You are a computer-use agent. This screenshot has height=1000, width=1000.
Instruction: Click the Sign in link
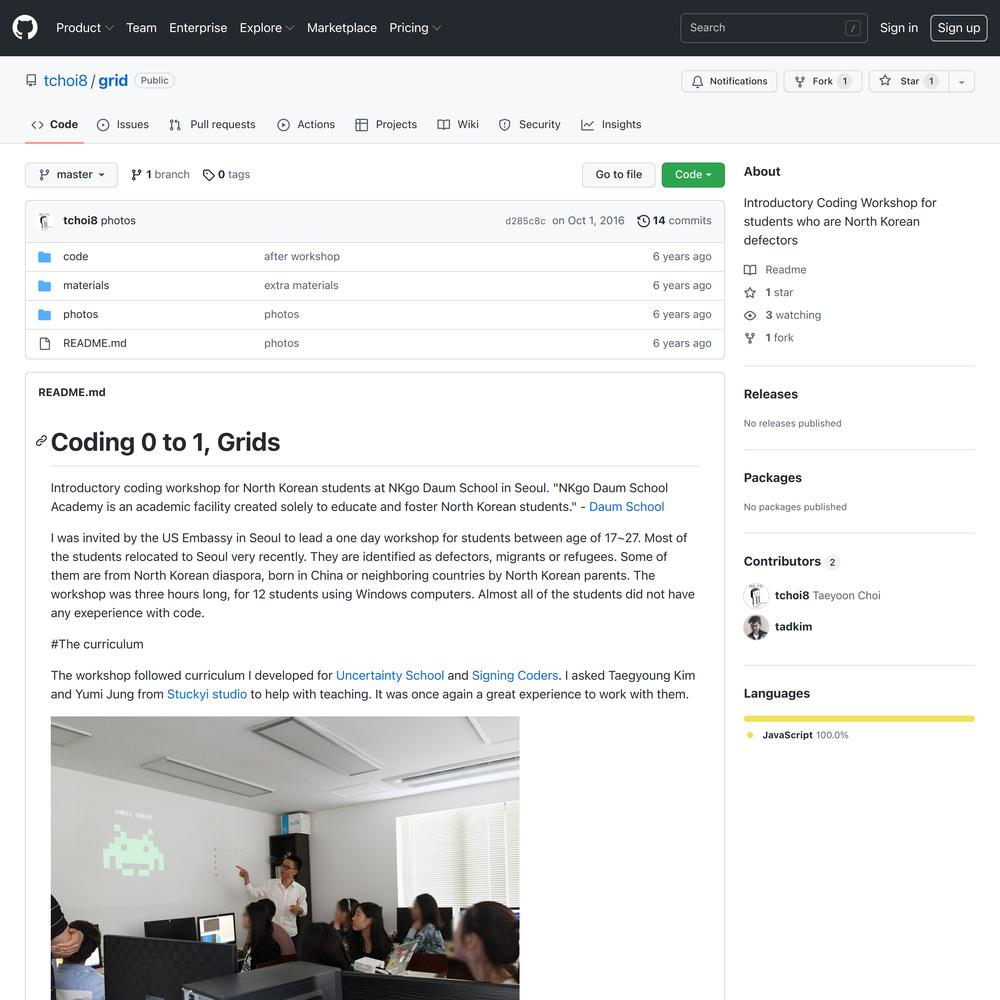pos(899,28)
